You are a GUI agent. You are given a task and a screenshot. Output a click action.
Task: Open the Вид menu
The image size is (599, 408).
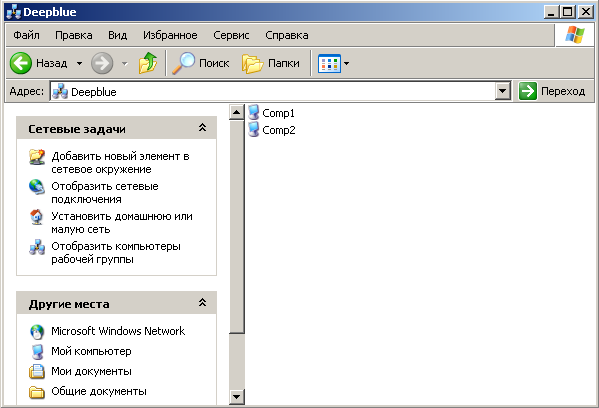coord(117,35)
